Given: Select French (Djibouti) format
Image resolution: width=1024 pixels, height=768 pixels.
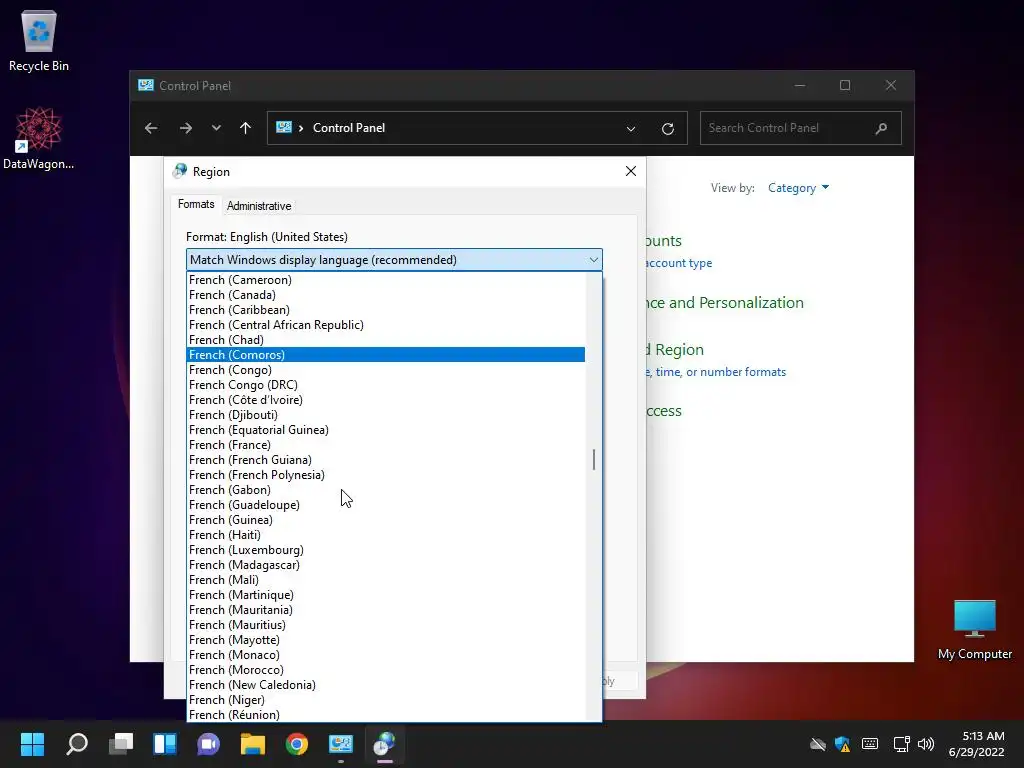Looking at the screenshot, I should [385, 415].
